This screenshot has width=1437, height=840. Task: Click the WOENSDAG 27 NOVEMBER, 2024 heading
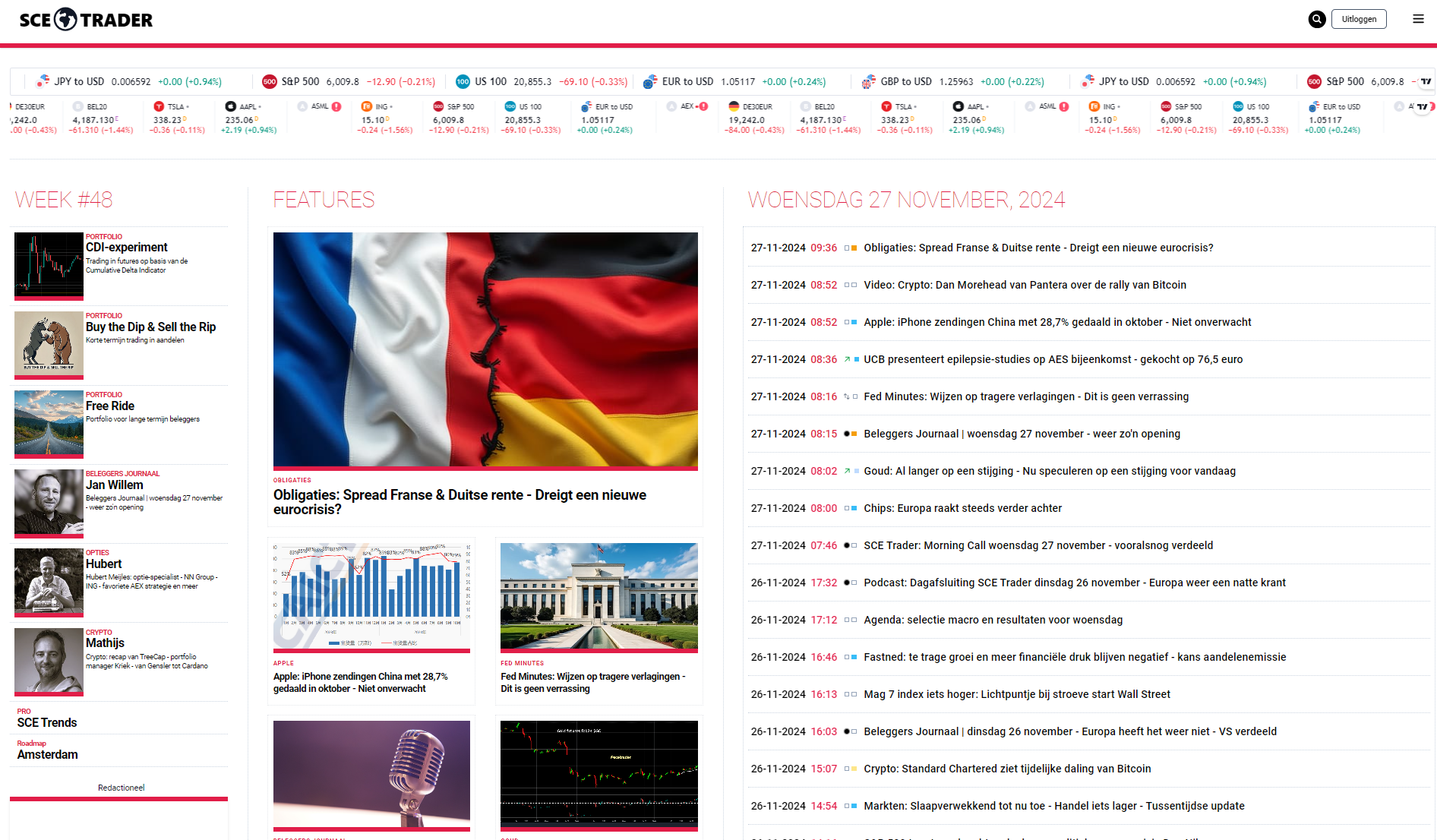click(x=906, y=200)
